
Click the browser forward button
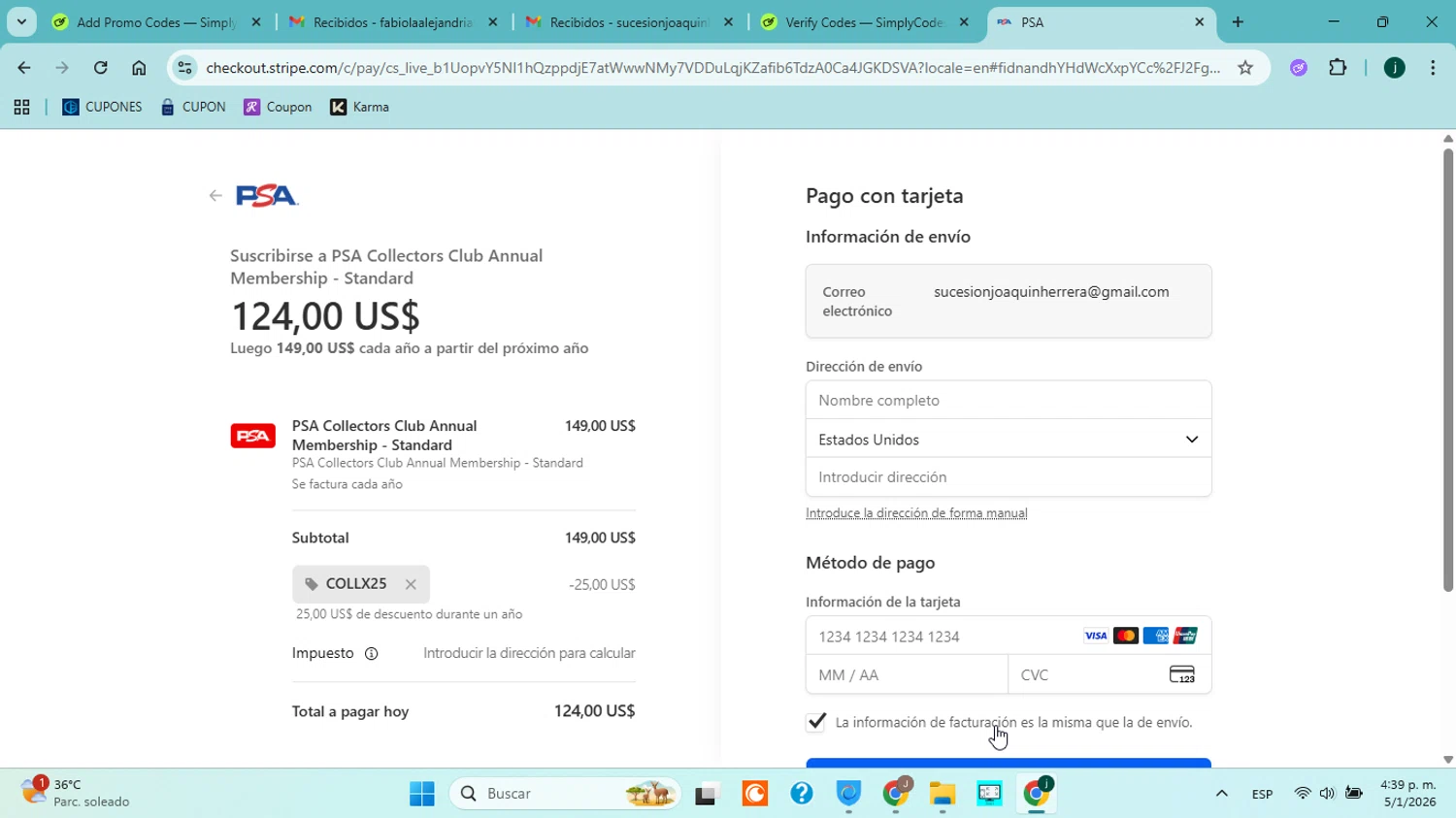pyautogui.click(x=62, y=68)
